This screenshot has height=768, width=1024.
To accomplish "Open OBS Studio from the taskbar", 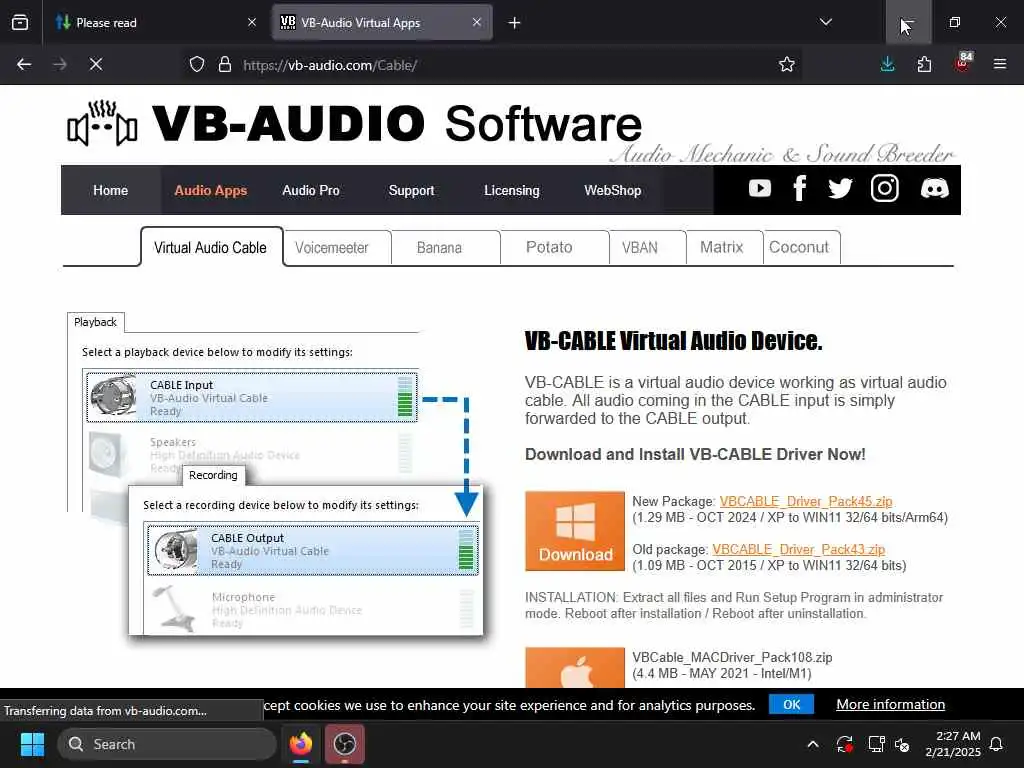I will (345, 744).
